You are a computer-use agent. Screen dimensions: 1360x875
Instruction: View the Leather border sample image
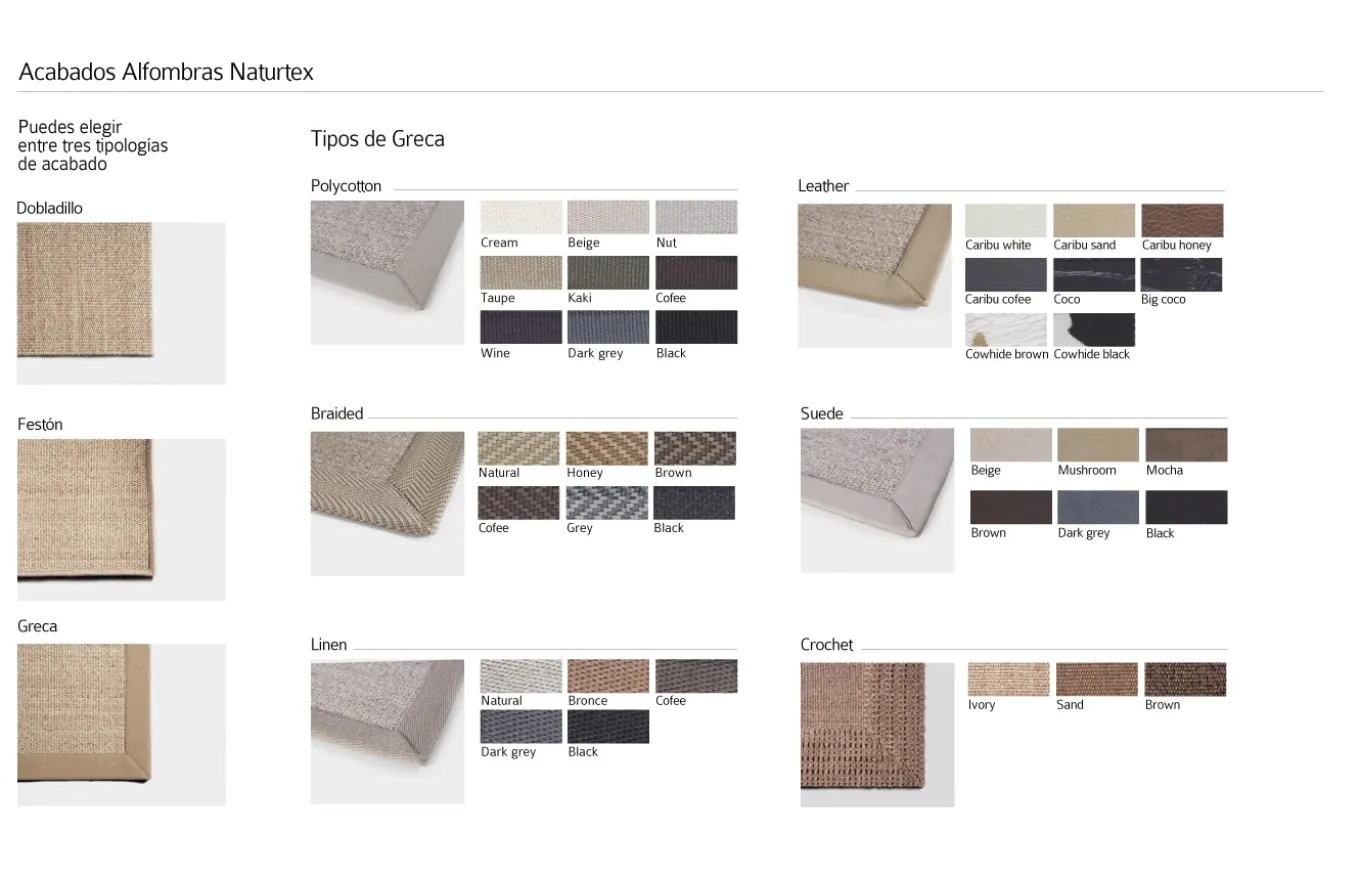[875, 276]
